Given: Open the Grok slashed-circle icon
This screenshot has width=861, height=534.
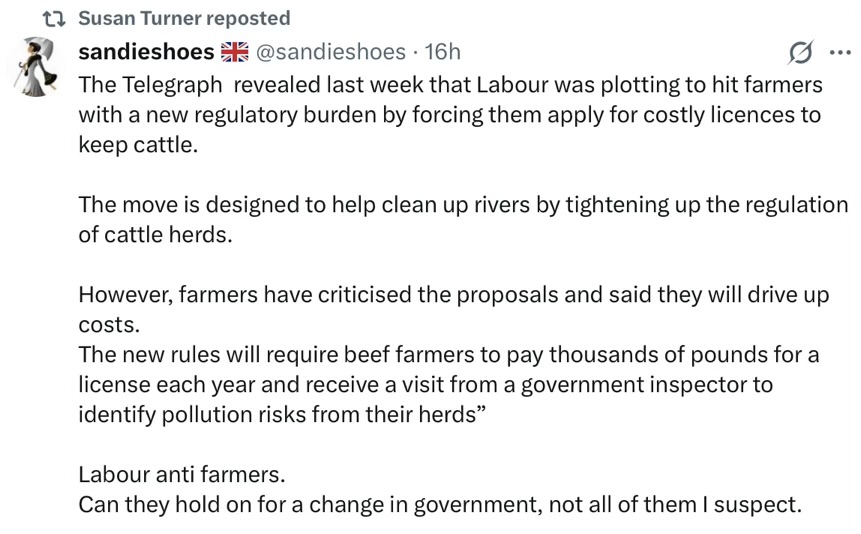Looking at the screenshot, I should [x=800, y=52].
